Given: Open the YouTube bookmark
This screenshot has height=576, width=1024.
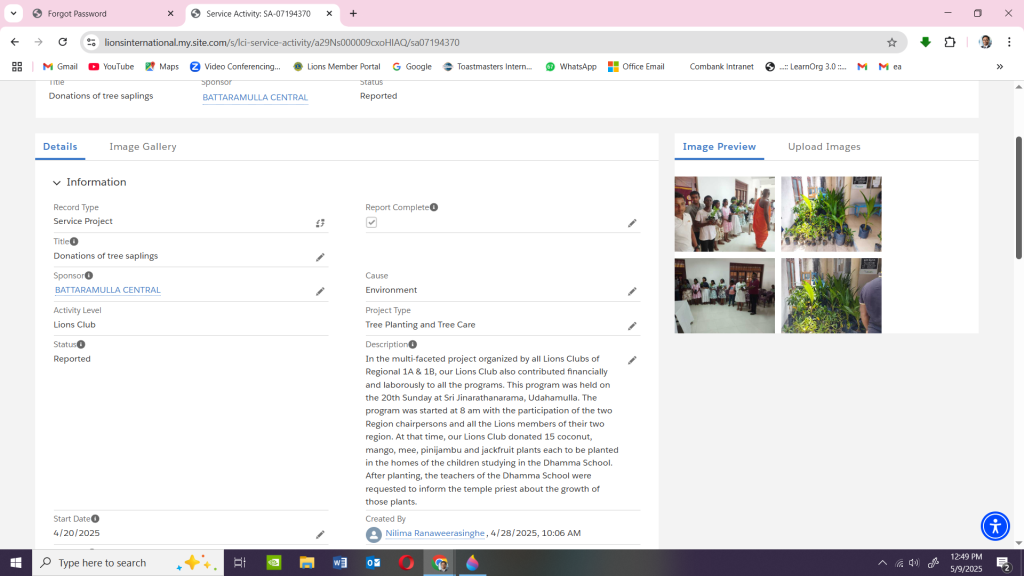Looking at the screenshot, I should click(x=111, y=67).
